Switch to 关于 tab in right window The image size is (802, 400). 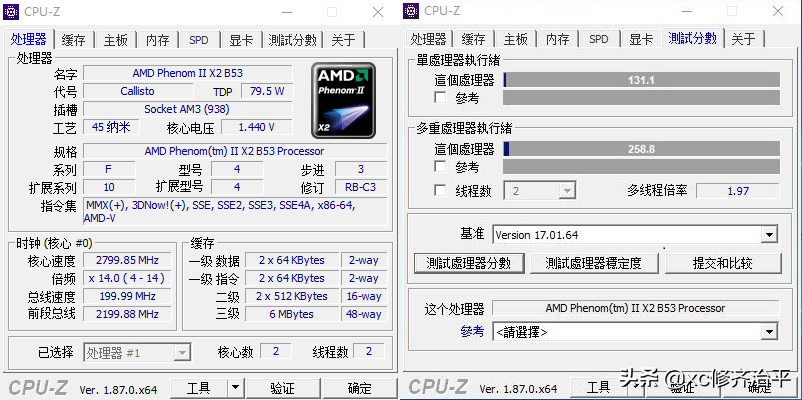[743, 39]
